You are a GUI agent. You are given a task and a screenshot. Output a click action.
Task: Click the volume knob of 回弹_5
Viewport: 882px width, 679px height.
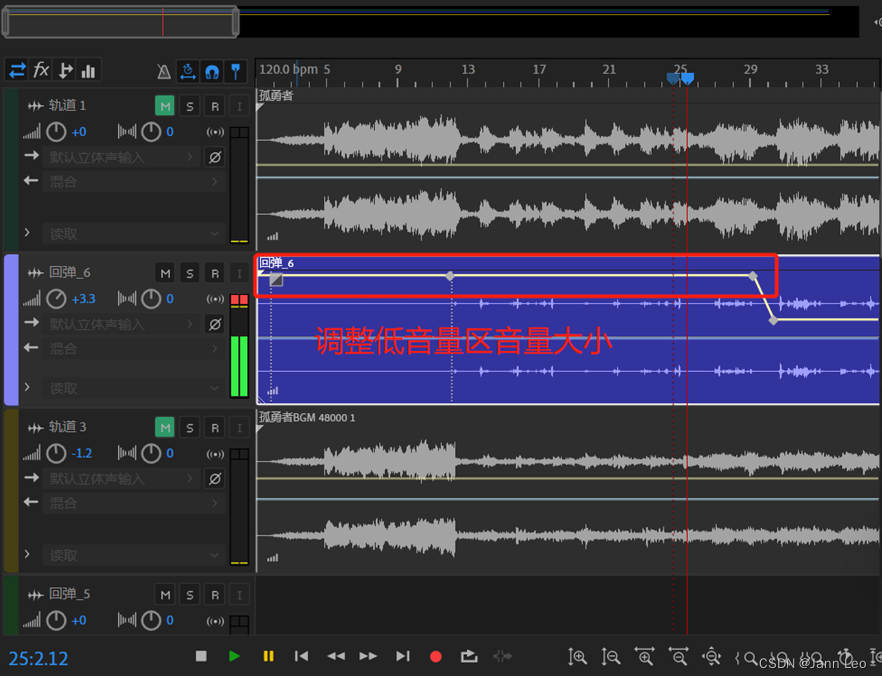(56, 620)
